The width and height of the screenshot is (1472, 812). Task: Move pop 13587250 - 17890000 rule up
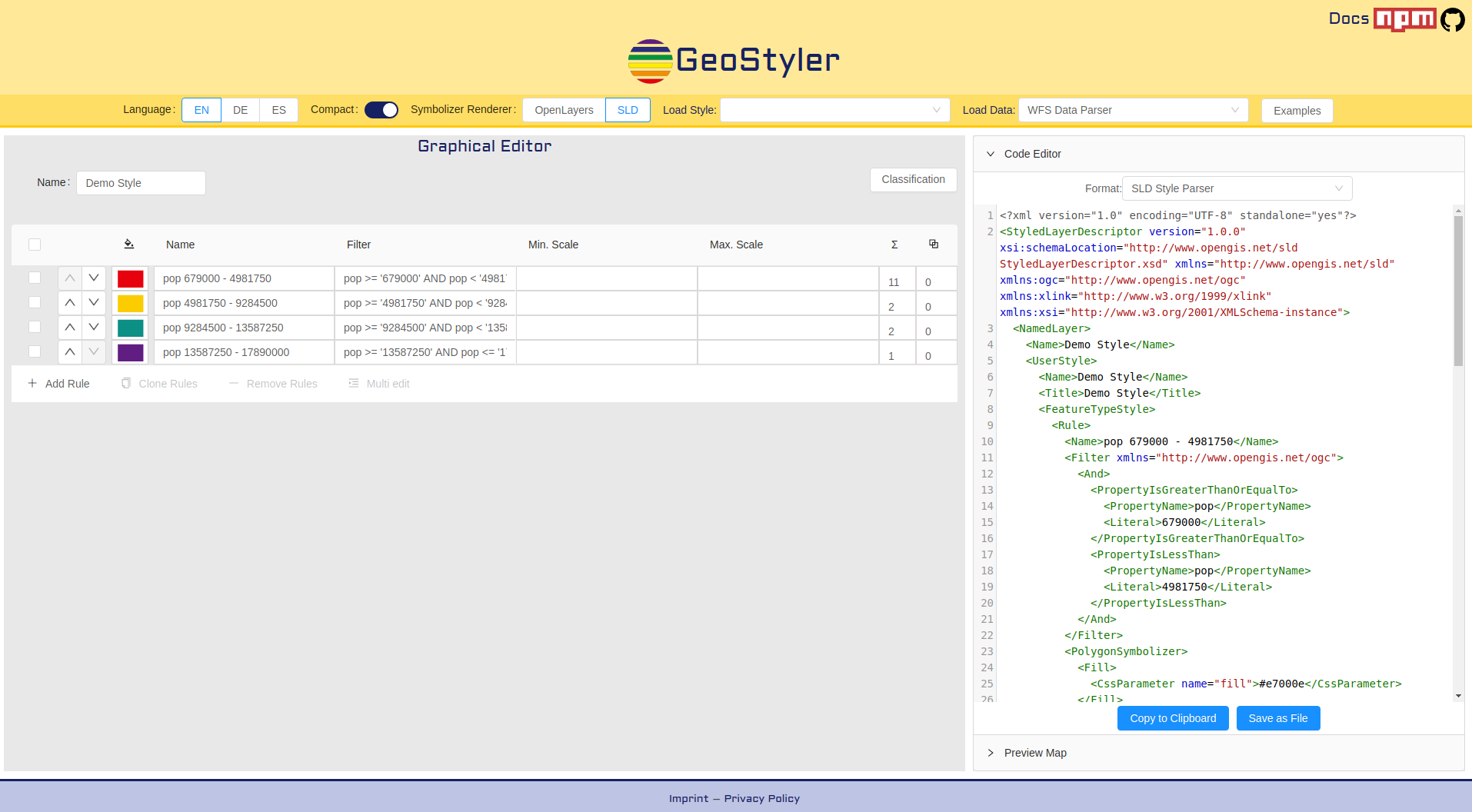[x=70, y=351]
